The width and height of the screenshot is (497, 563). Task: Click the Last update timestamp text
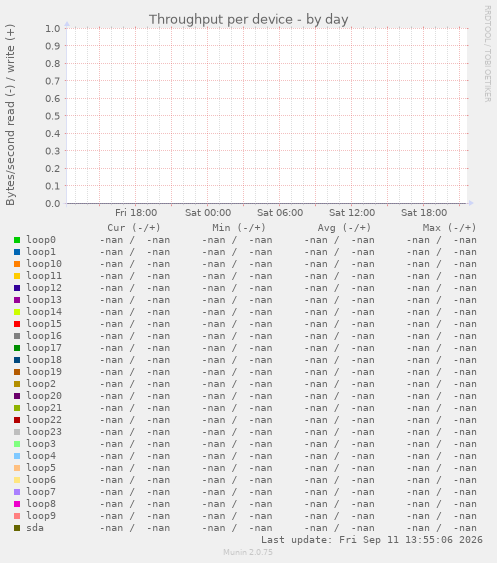372,540
